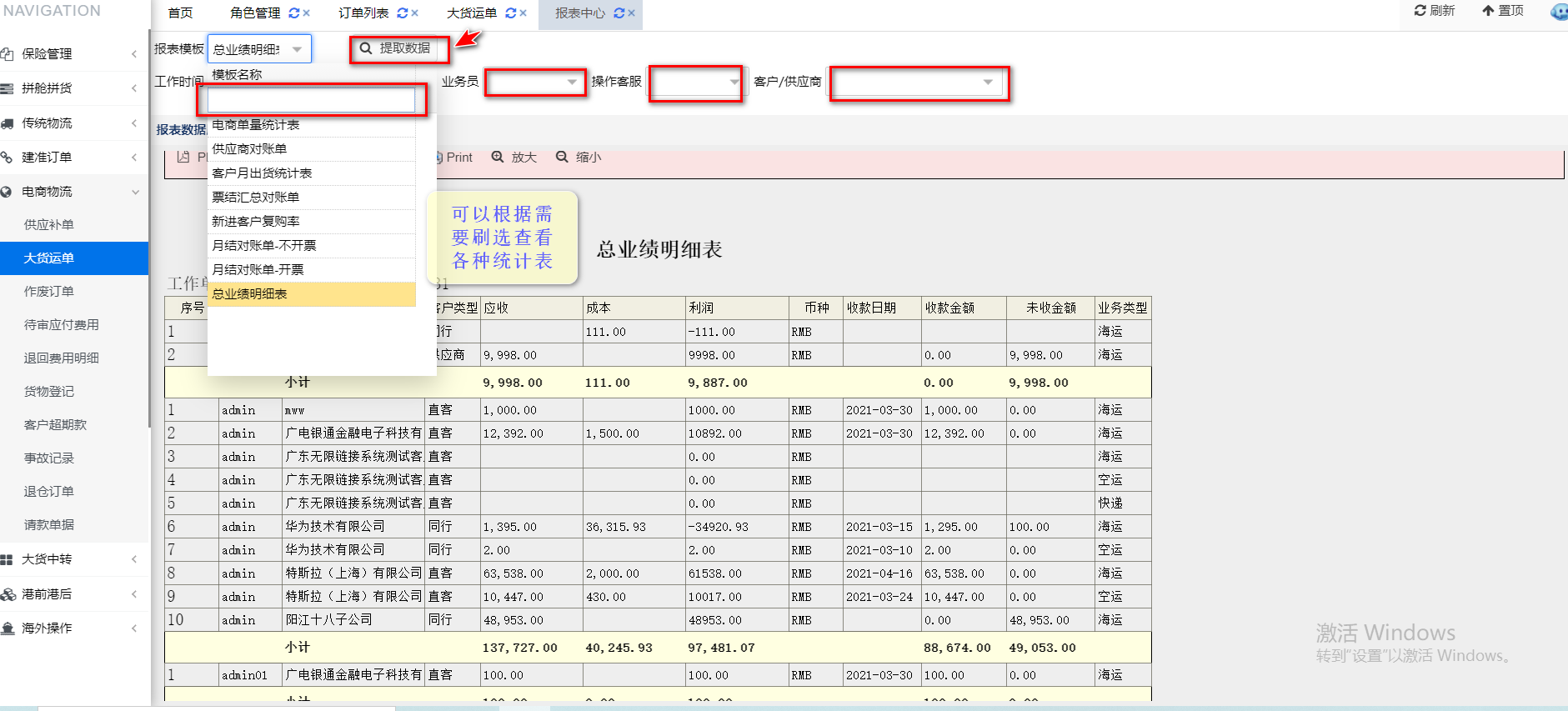
Task: Close the 角色管理 tab with its X icon
Action: pyautogui.click(x=307, y=13)
